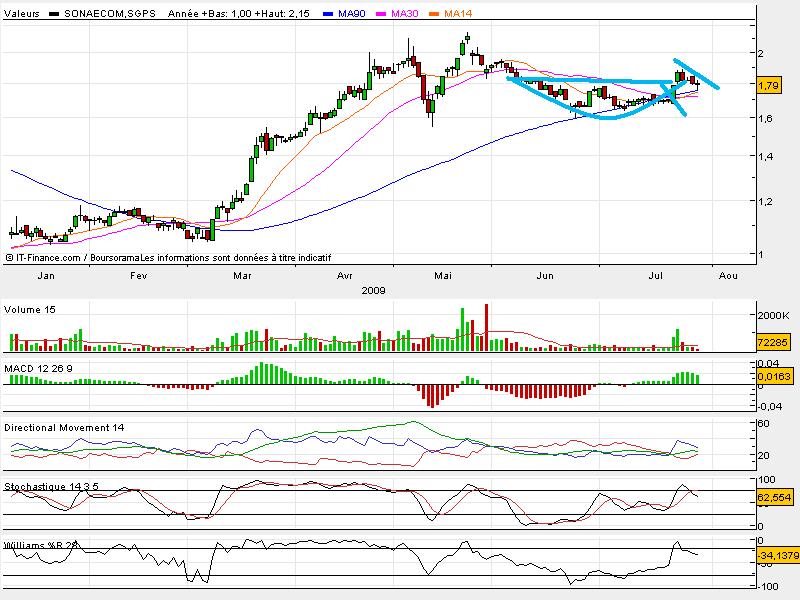
Task: Click the Jul month marker on time axis
Action: coord(657,274)
